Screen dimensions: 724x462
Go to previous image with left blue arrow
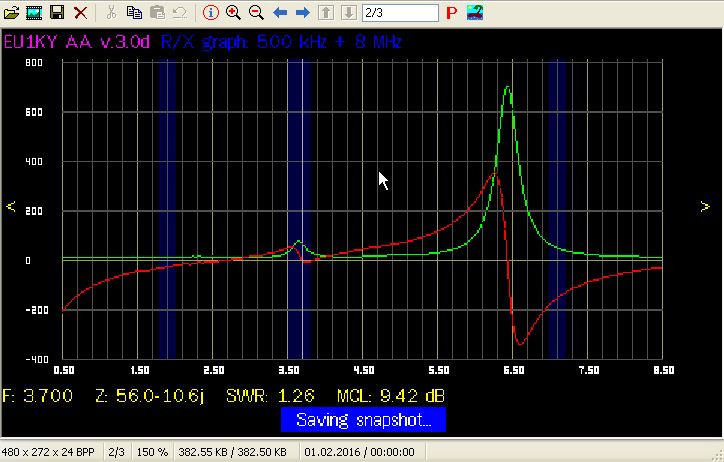pos(280,13)
